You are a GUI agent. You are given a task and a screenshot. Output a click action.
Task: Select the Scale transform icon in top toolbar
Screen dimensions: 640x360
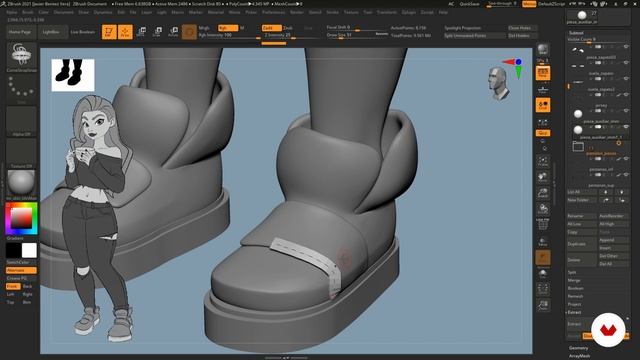pos(157,32)
